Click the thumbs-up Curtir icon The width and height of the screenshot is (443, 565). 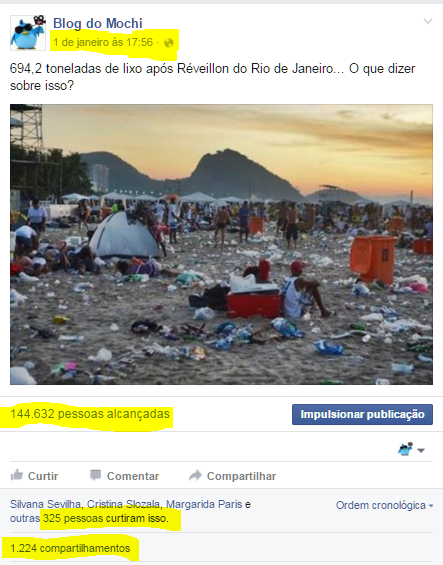(x=17, y=475)
